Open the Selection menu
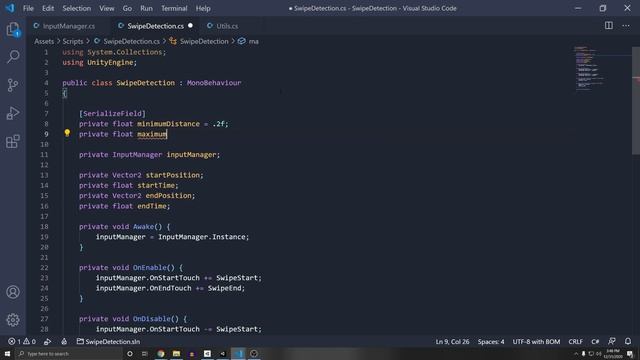 [76, 8]
